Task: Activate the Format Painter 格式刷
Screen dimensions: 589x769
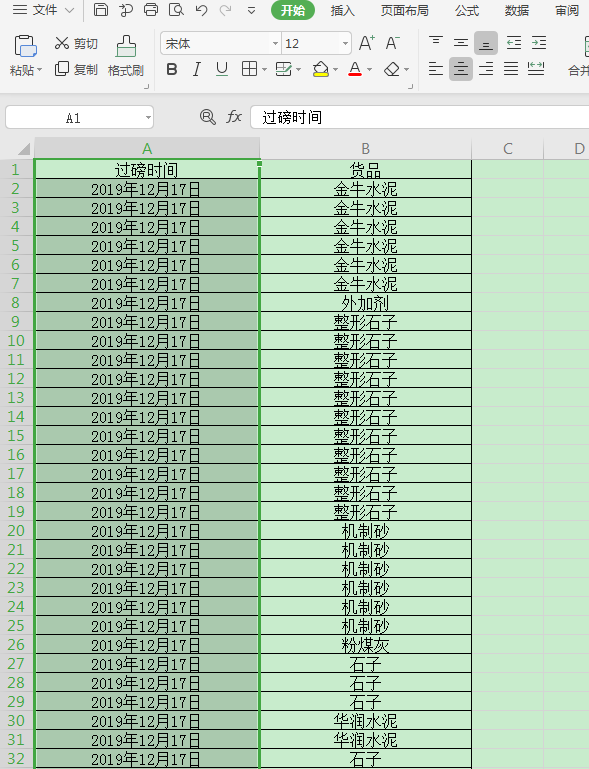Action: (x=126, y=56)
